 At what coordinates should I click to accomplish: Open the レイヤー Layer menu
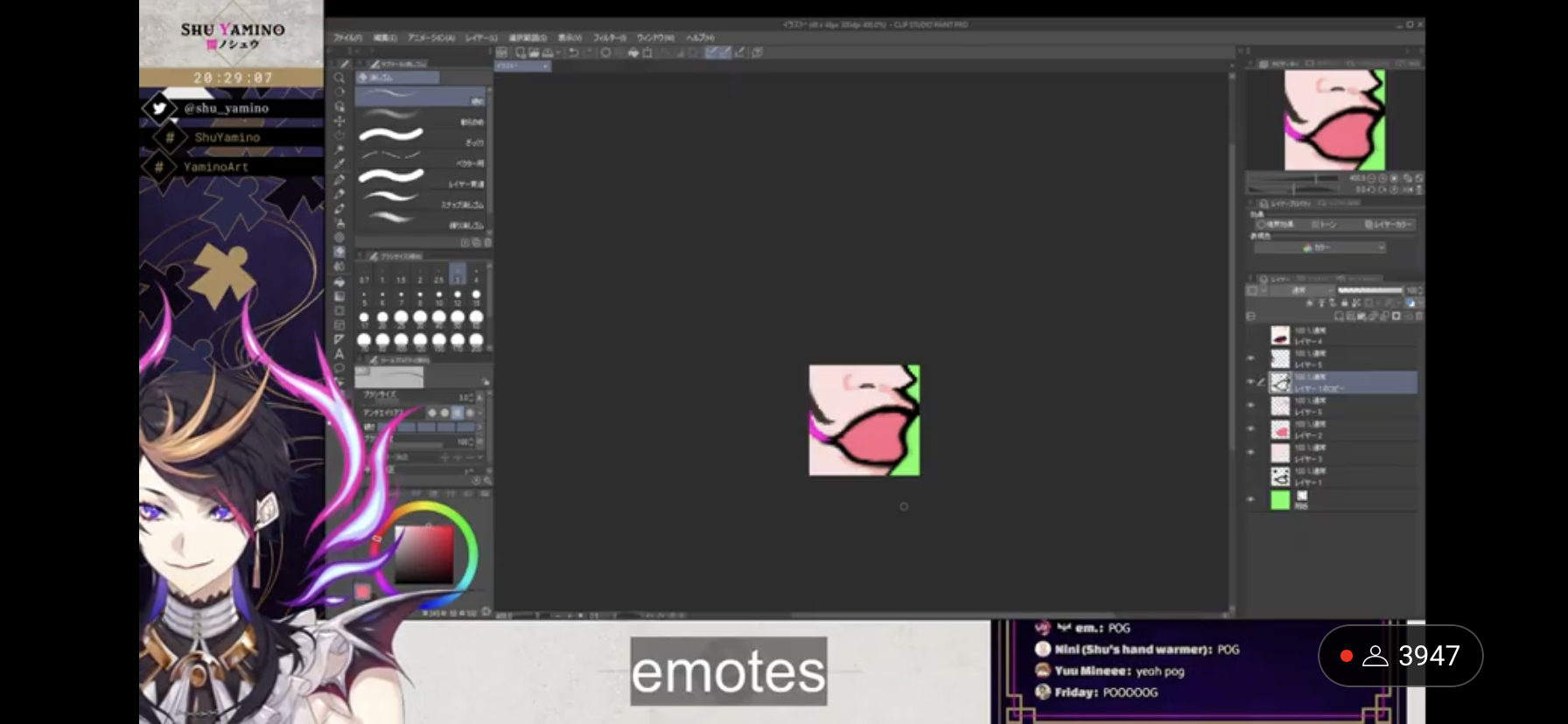(x=481, y=38)
